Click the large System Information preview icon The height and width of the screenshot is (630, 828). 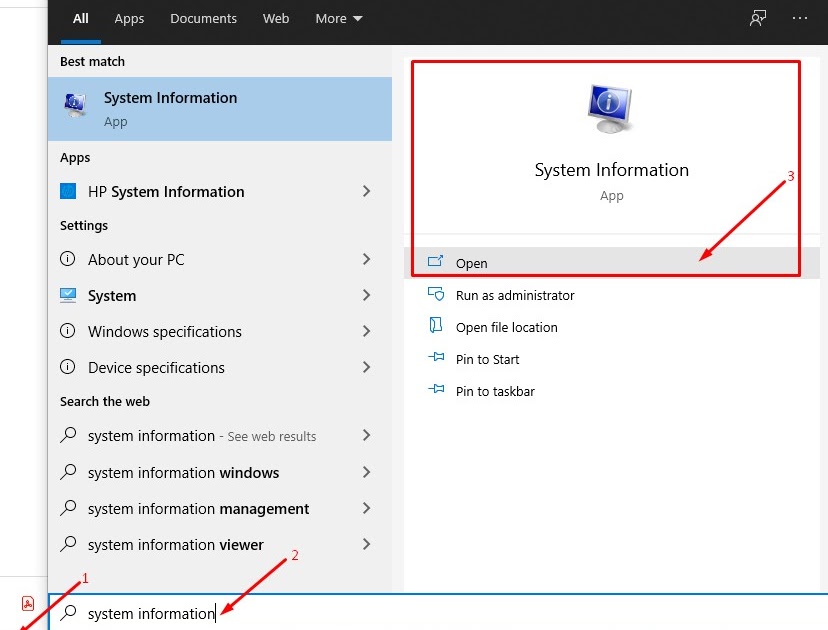tap(610, 109)
